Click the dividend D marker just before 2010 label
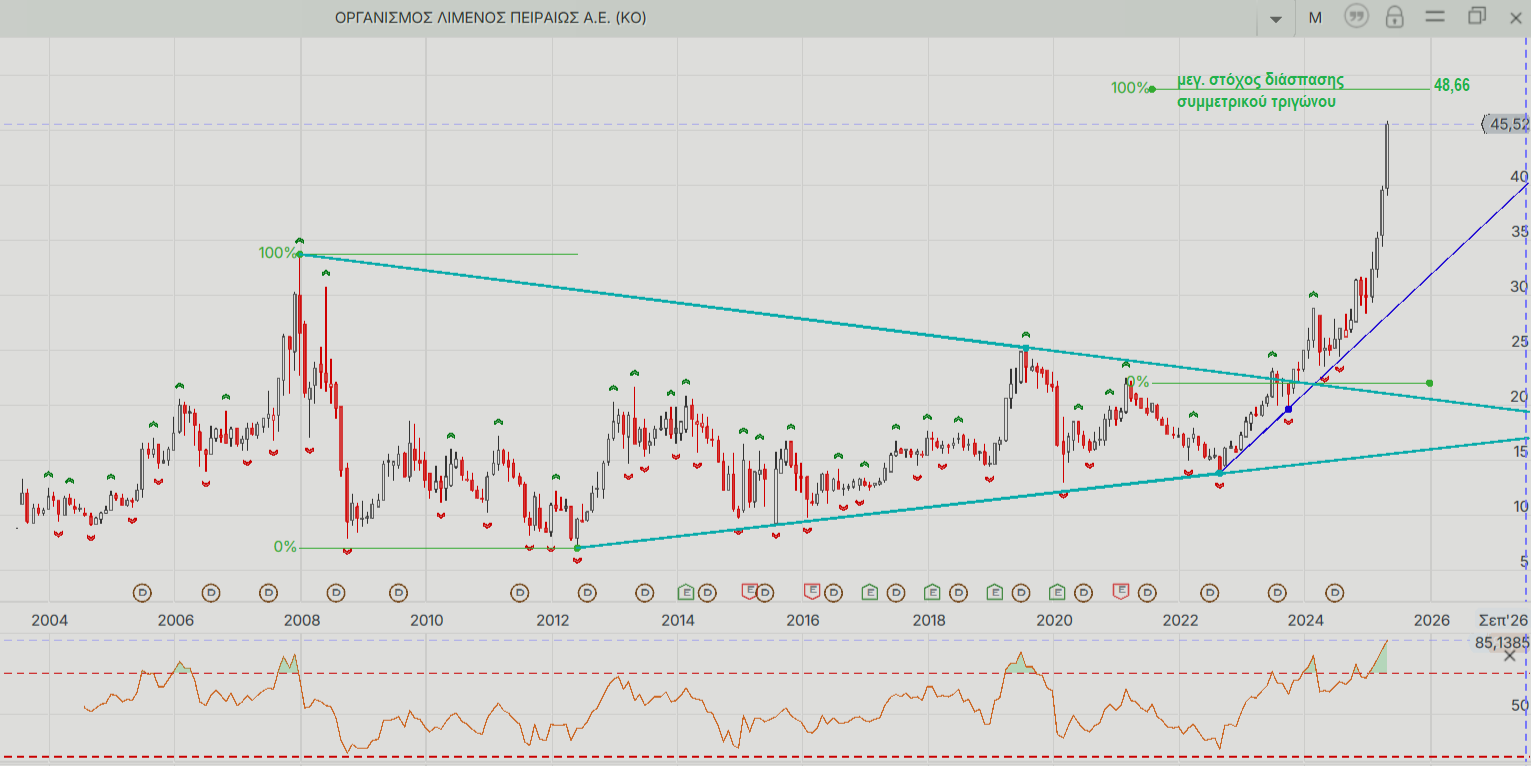Screen dimensions: 1531x766 pos(398,593)
